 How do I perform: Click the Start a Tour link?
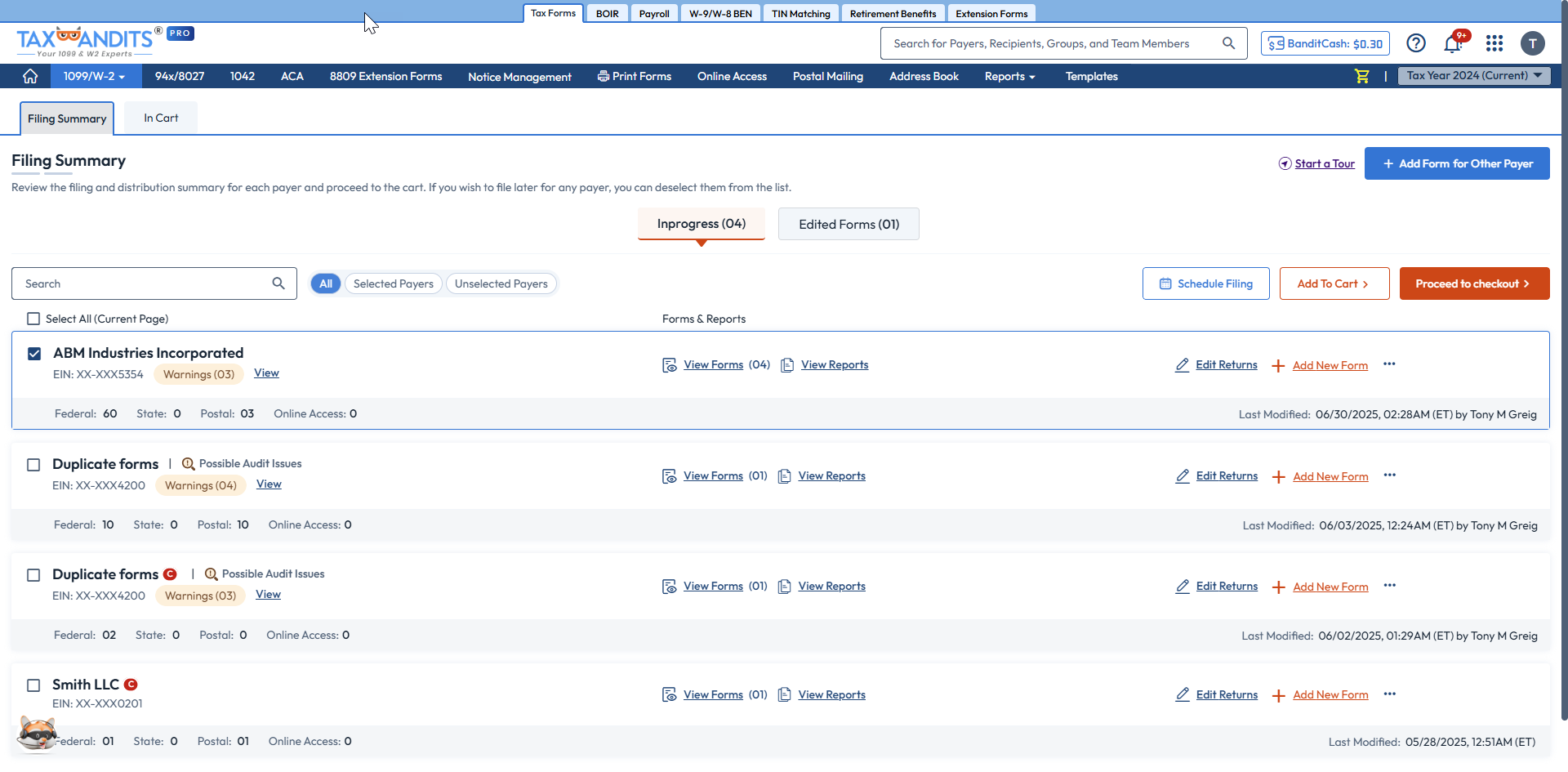[x=1324, y=163]
